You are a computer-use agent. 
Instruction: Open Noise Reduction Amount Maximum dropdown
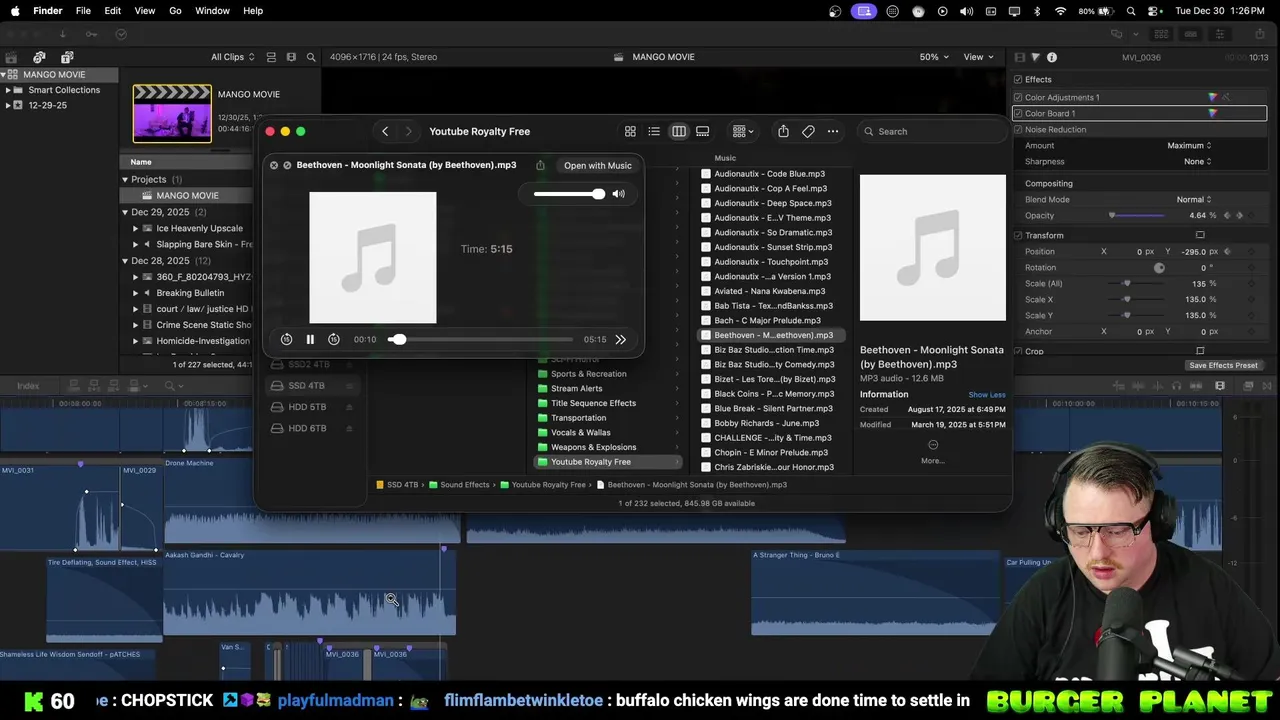pos(1189,145)
